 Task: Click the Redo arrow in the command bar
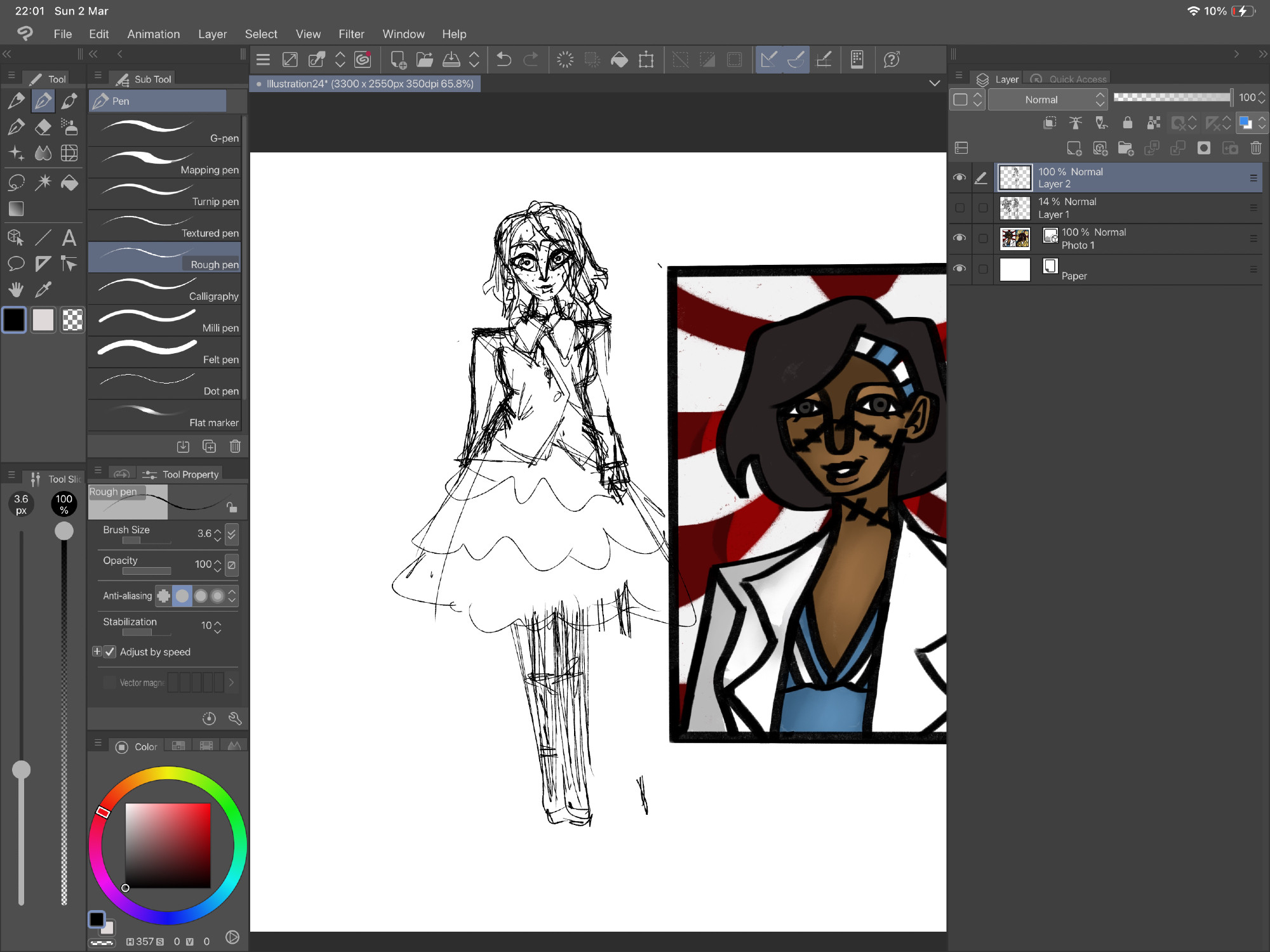pyautogui.click(x=530, y=60)
